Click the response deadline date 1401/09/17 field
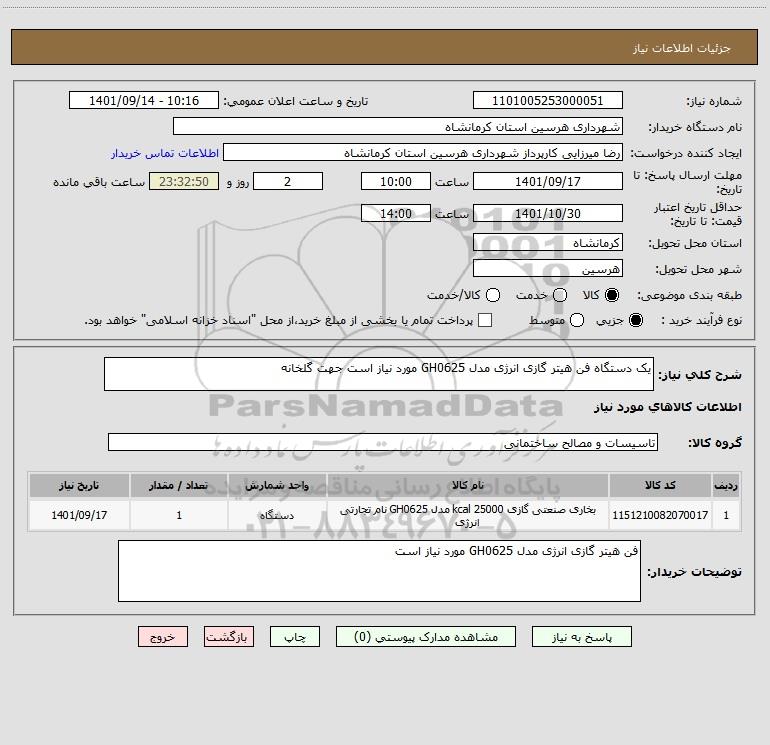The image size is (770, 745). pos(548,181)
